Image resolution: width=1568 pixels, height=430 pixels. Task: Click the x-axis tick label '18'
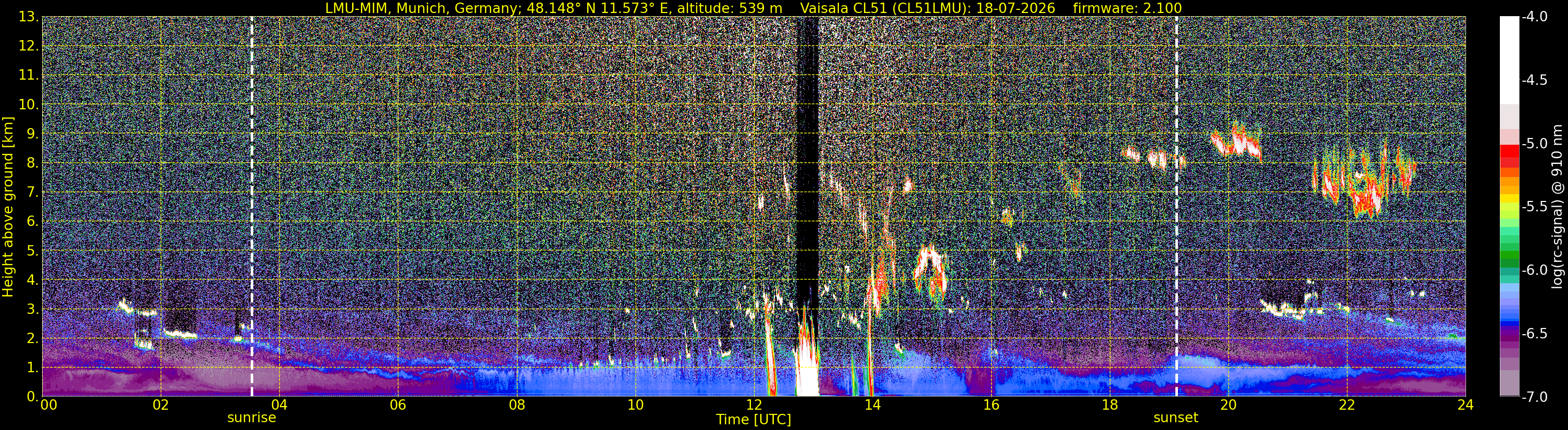(x=1110, y=405)
